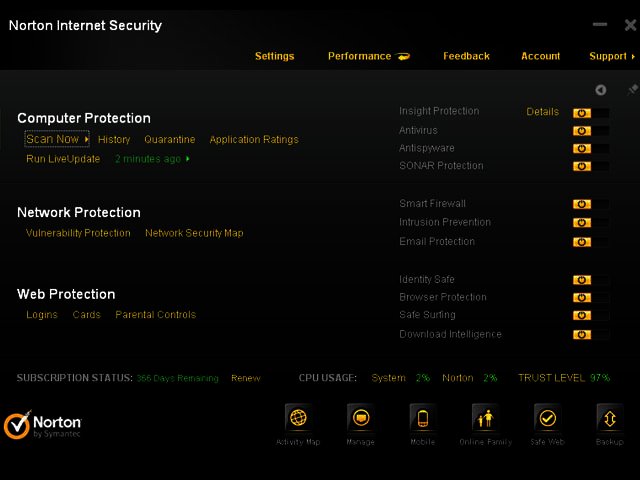Click the Download Intelligence label

[450, 334]
